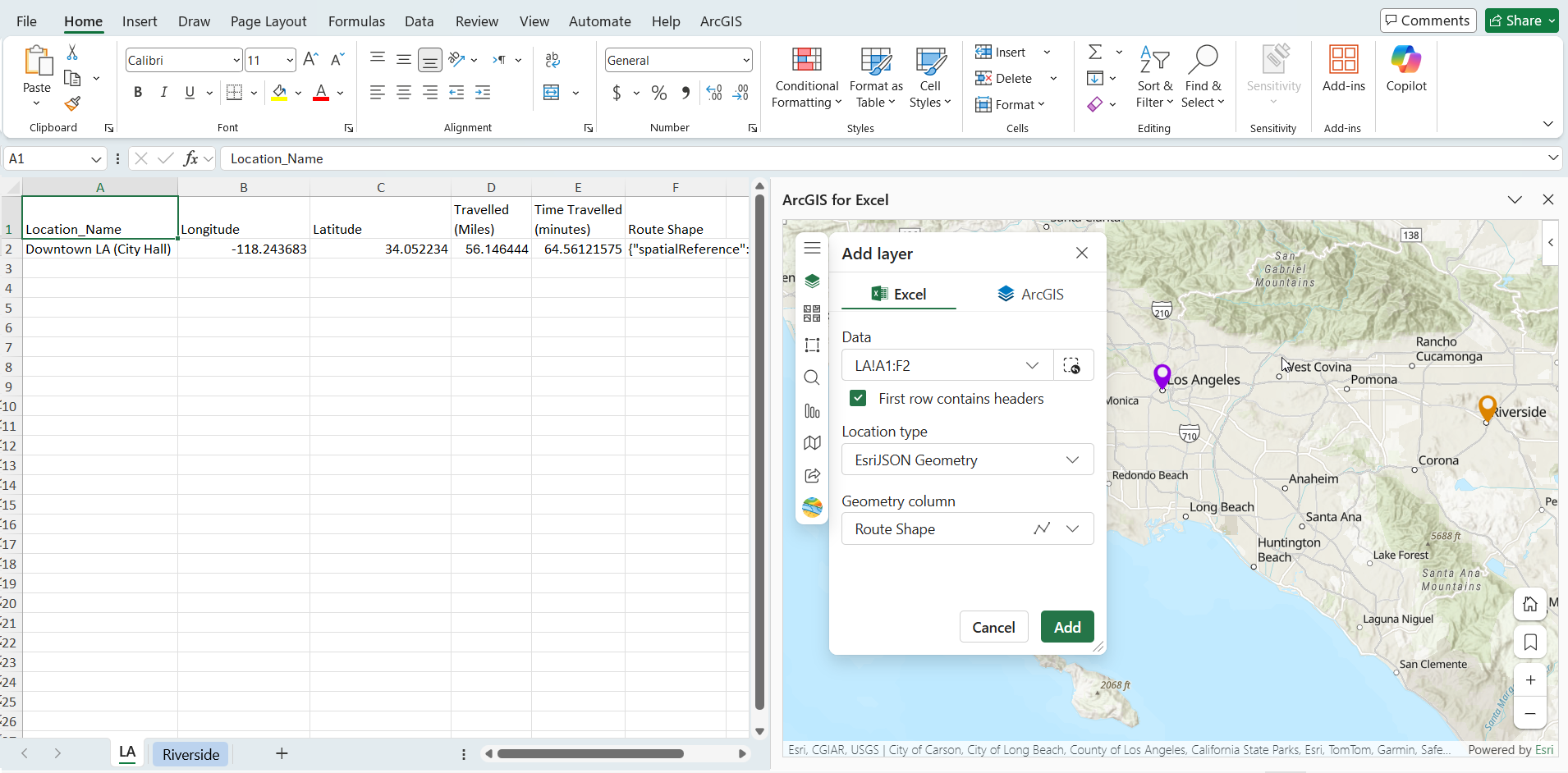Click the map Home extent button

[1530, 605]
